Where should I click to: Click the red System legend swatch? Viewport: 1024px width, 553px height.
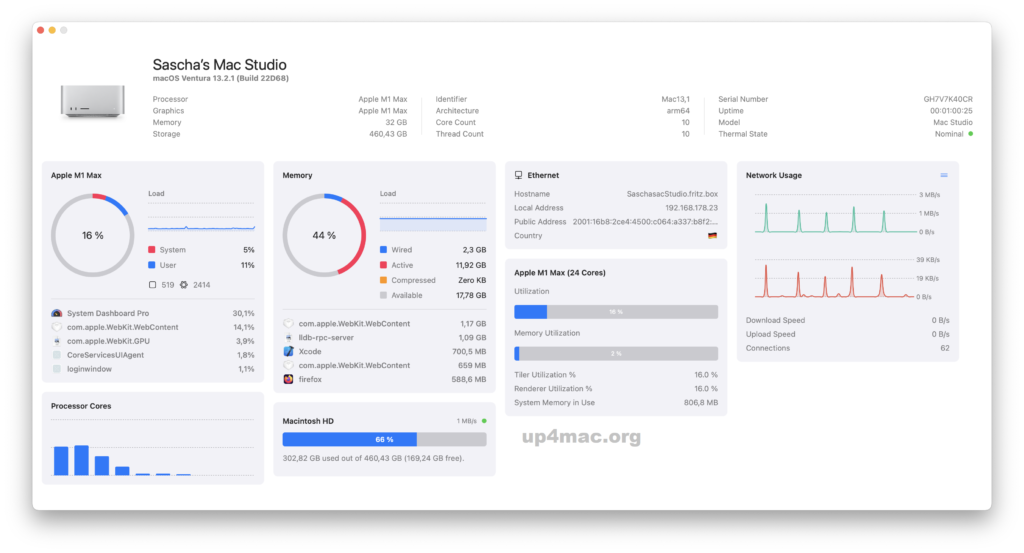(152, 250)
